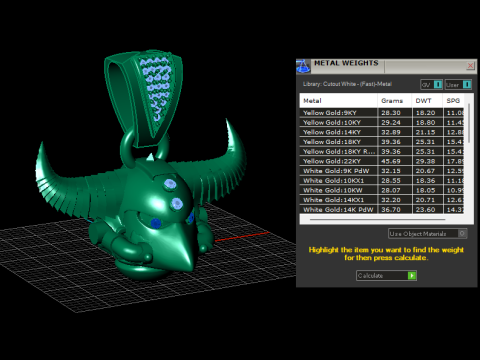The height and width of the screenshot is (360, 480).
Task: Click the horizontal scrollbar of metals table
Action: point(377,220)
